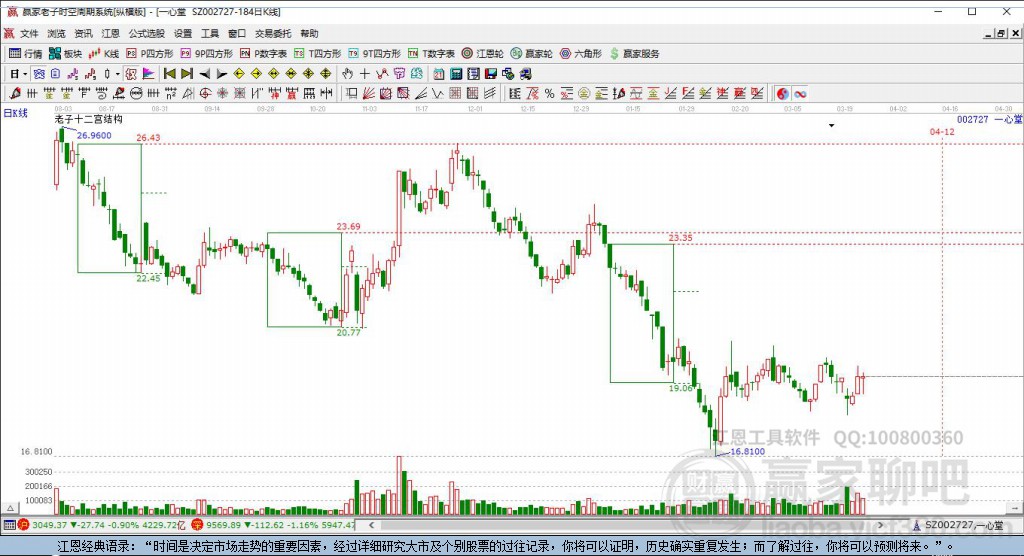Expand the candlestick style dropdown arrow
1024x556 pixels.
(x=118, y=74)
